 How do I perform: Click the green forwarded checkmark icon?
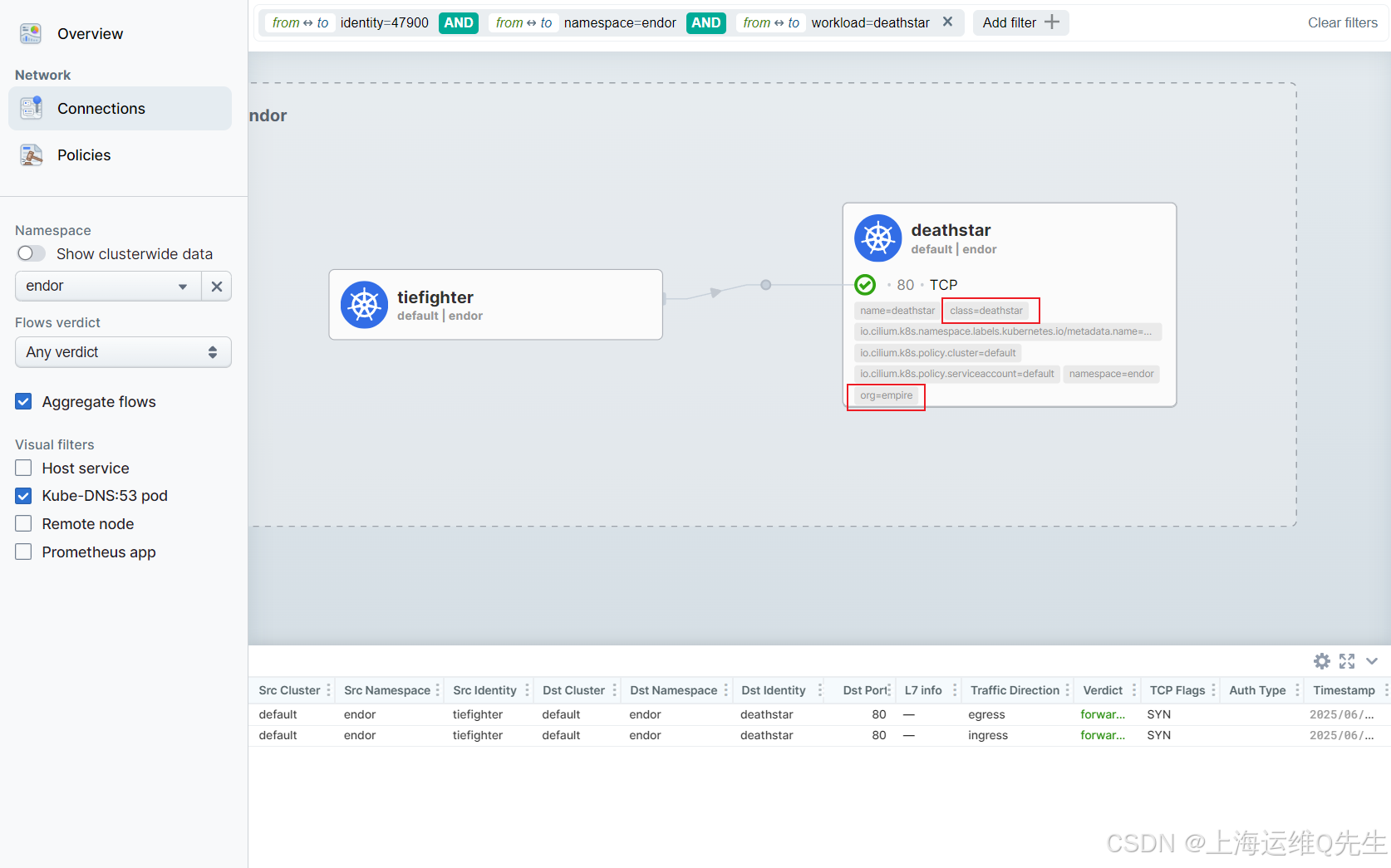865,285
